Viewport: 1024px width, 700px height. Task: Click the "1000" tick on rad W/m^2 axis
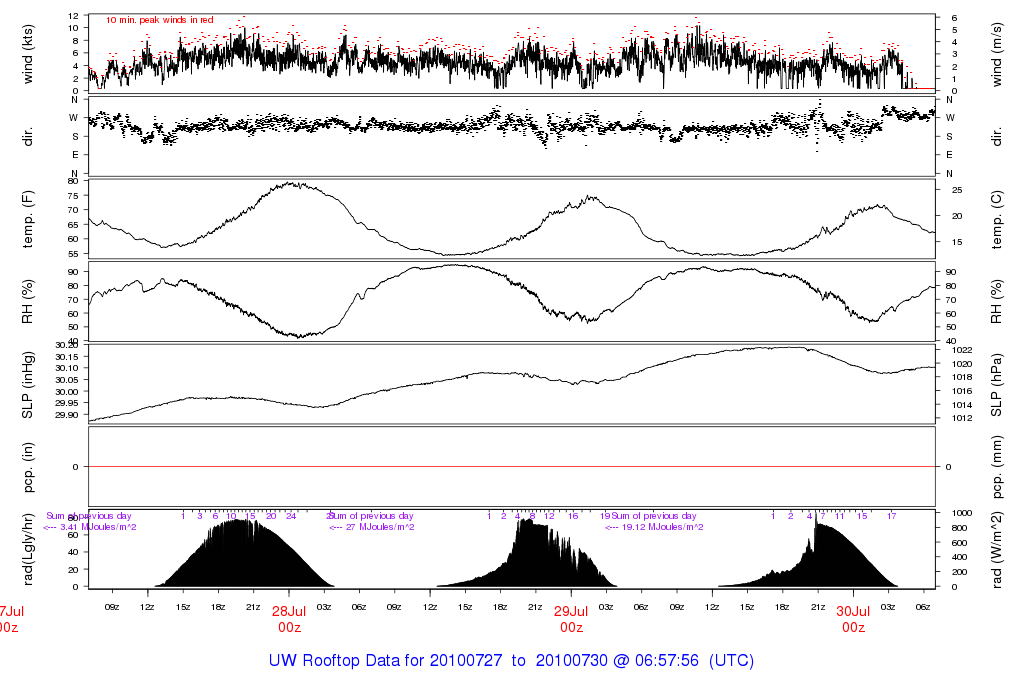tap(962, 513)
